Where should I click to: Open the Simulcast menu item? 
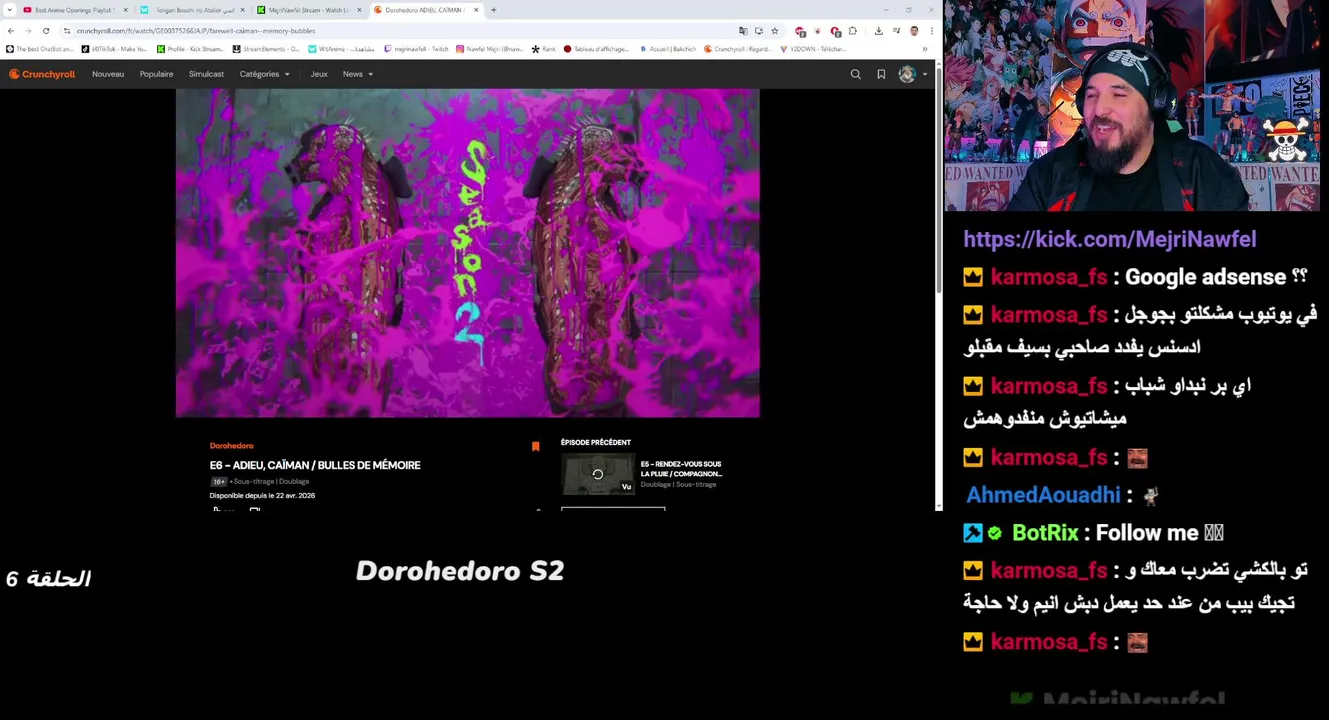point(206,74)
